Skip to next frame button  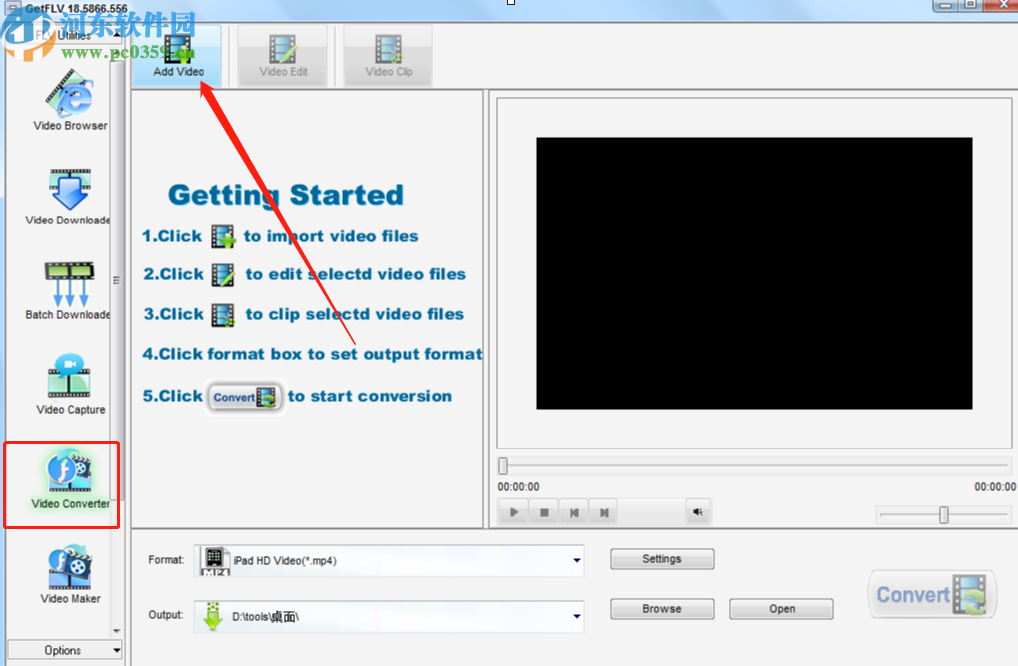(604, 512)
